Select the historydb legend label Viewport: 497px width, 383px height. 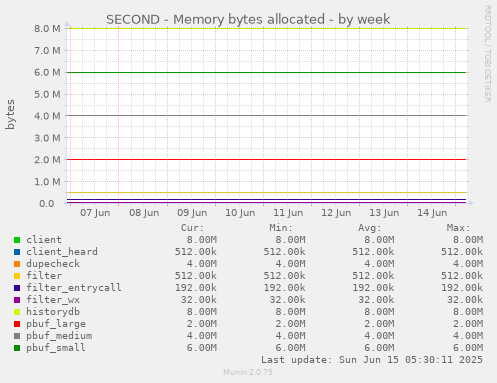pos(53,312)
